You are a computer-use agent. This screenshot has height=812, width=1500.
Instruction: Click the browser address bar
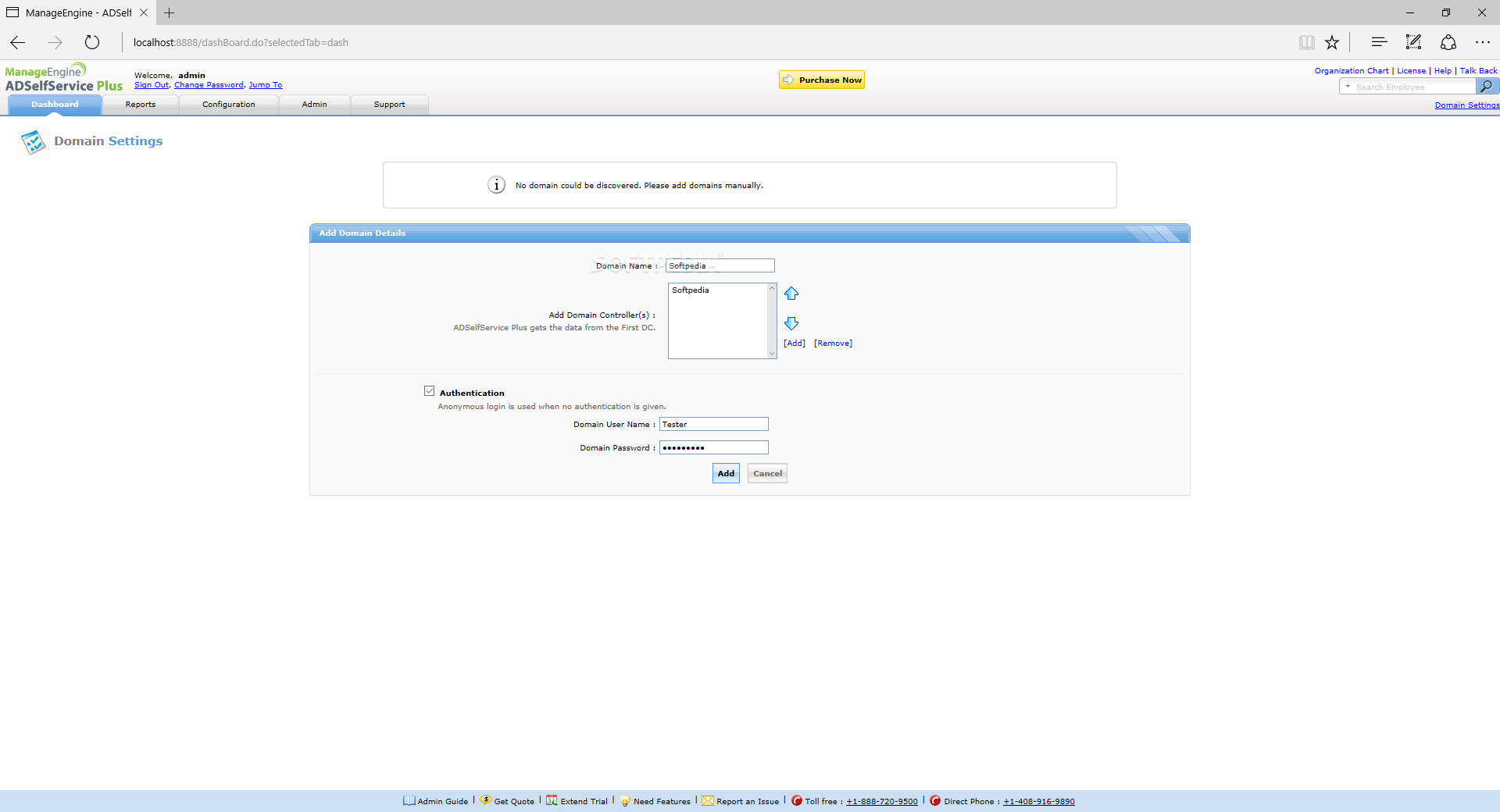tap(703, 42)
